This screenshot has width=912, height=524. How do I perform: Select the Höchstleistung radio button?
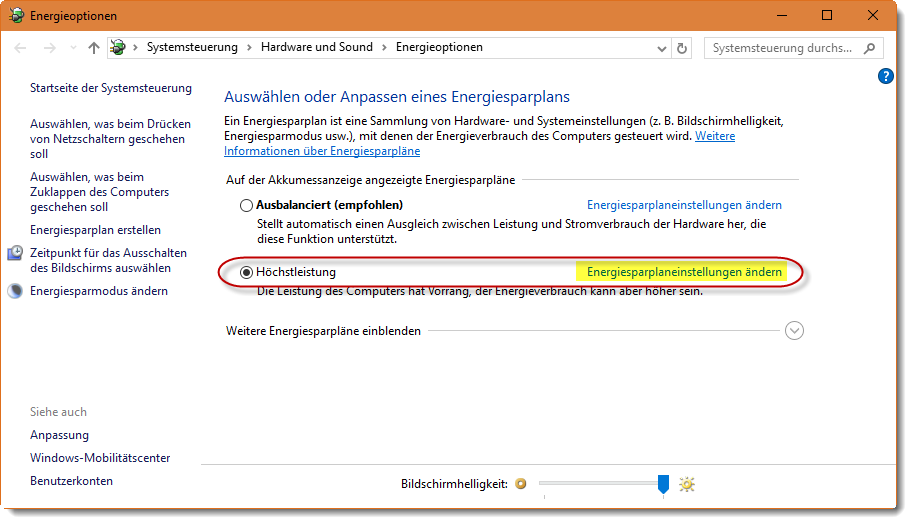246,272
